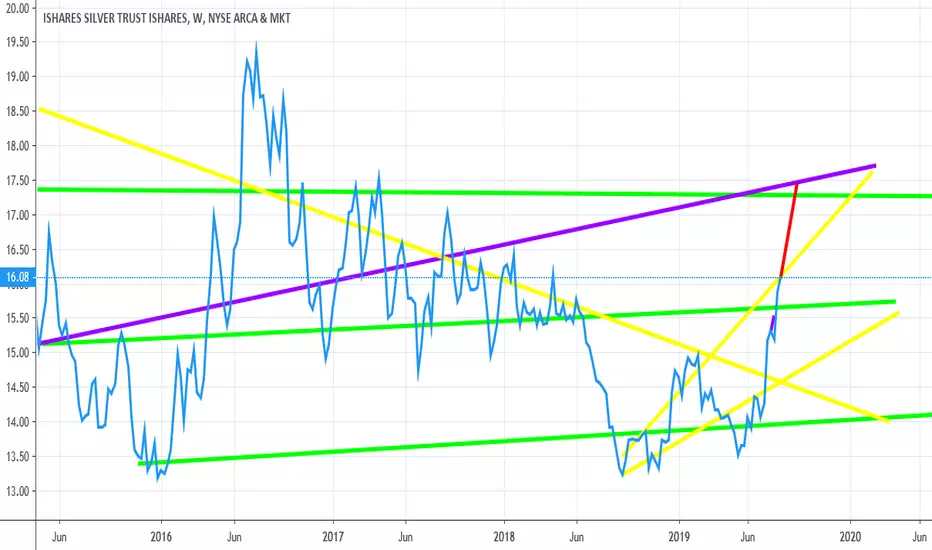
Task: Select the long purple rising trendline
Action: (458, 254)
